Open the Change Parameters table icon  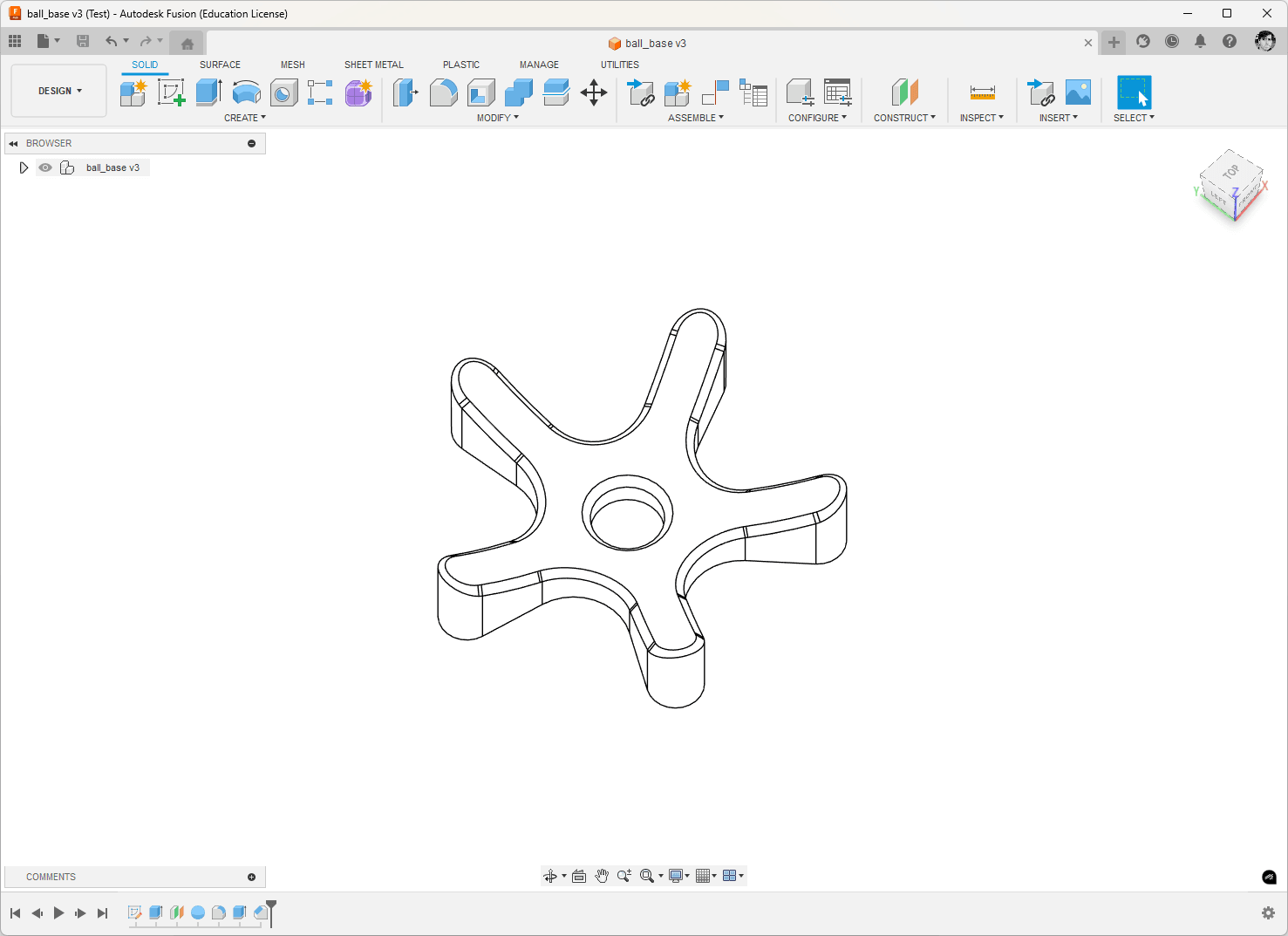point(838,92)
